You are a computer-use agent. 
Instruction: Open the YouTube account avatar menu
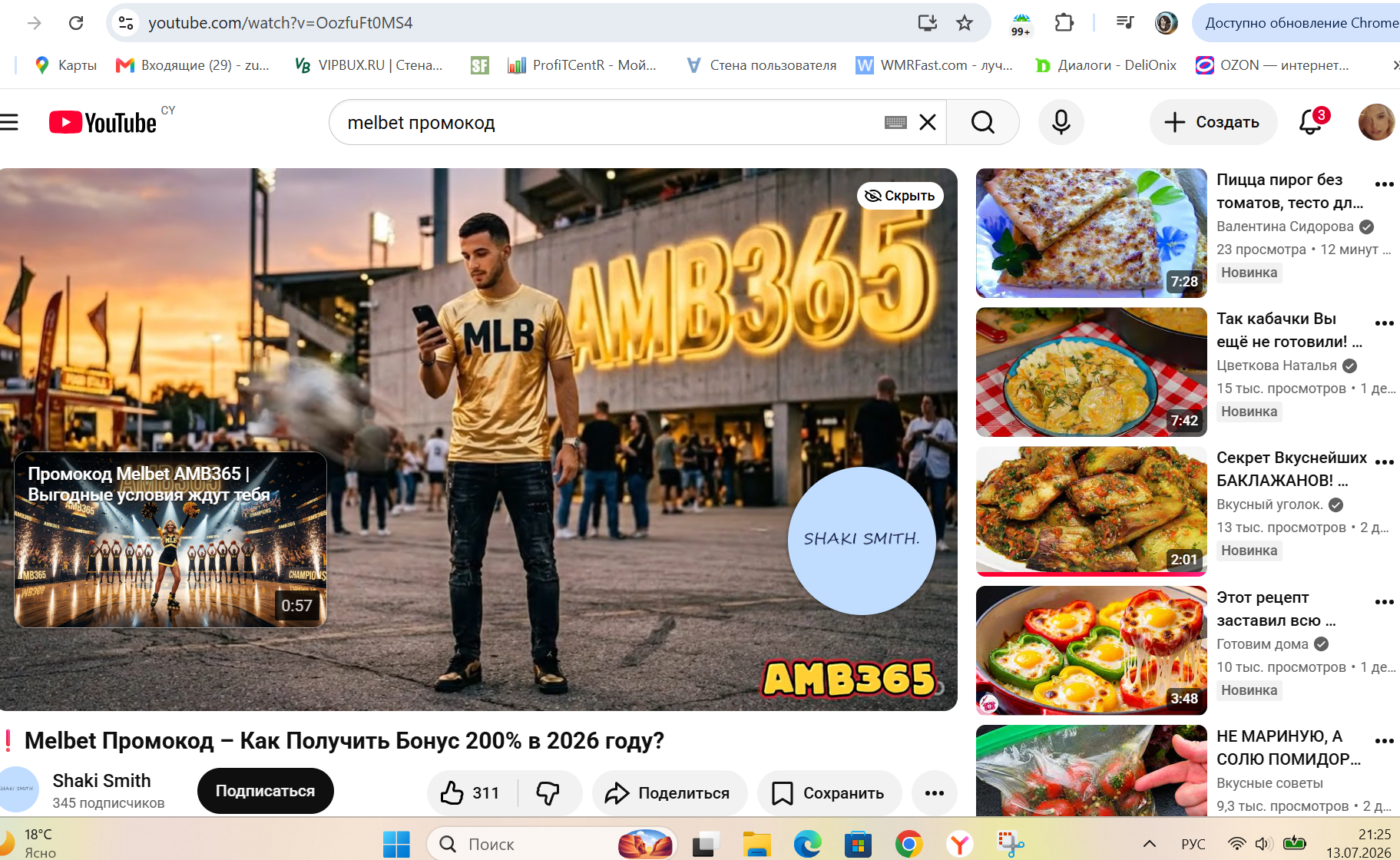pos(1376,122)
